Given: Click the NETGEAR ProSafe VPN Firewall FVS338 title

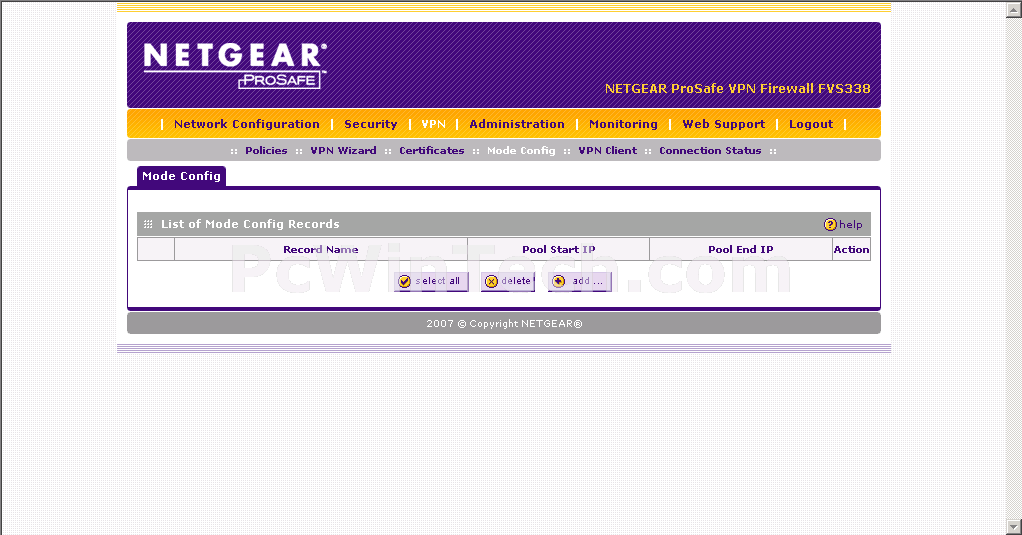Looking at the screenshot, I should 737,89.
